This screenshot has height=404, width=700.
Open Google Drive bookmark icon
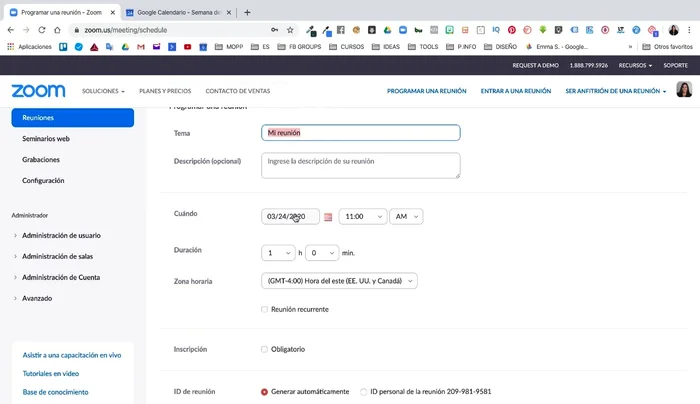(x=125, y=46)
